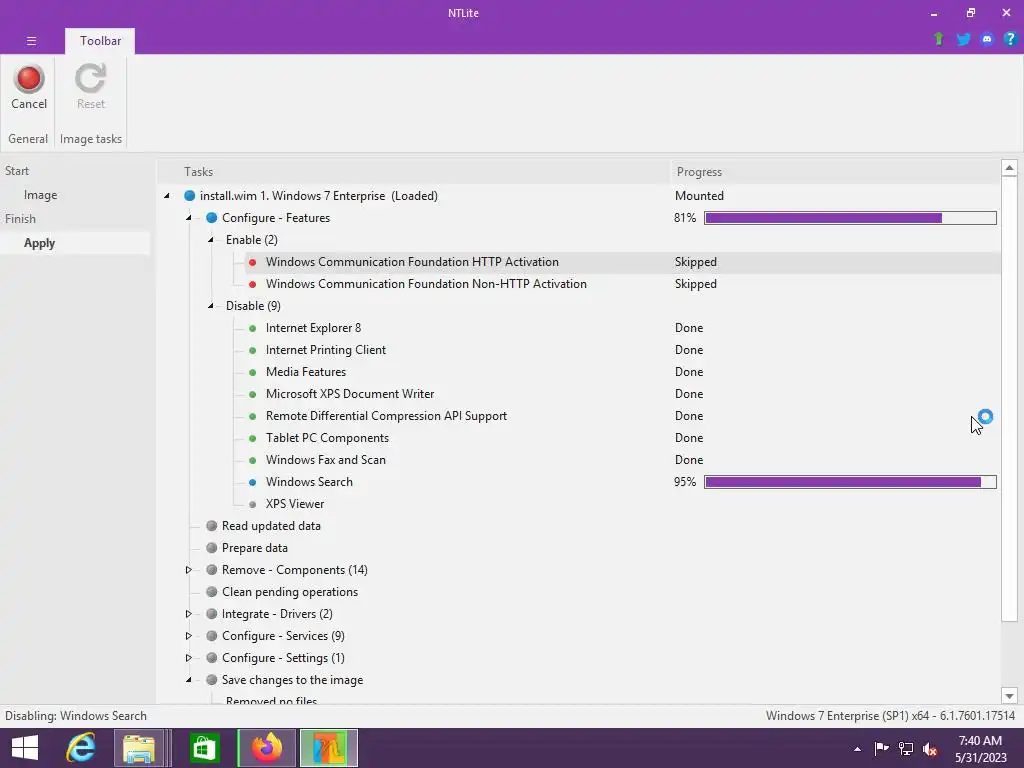Click blue dot beside Windows Search
Viewport: 1024px width, 768px height.
coord(253,482)
